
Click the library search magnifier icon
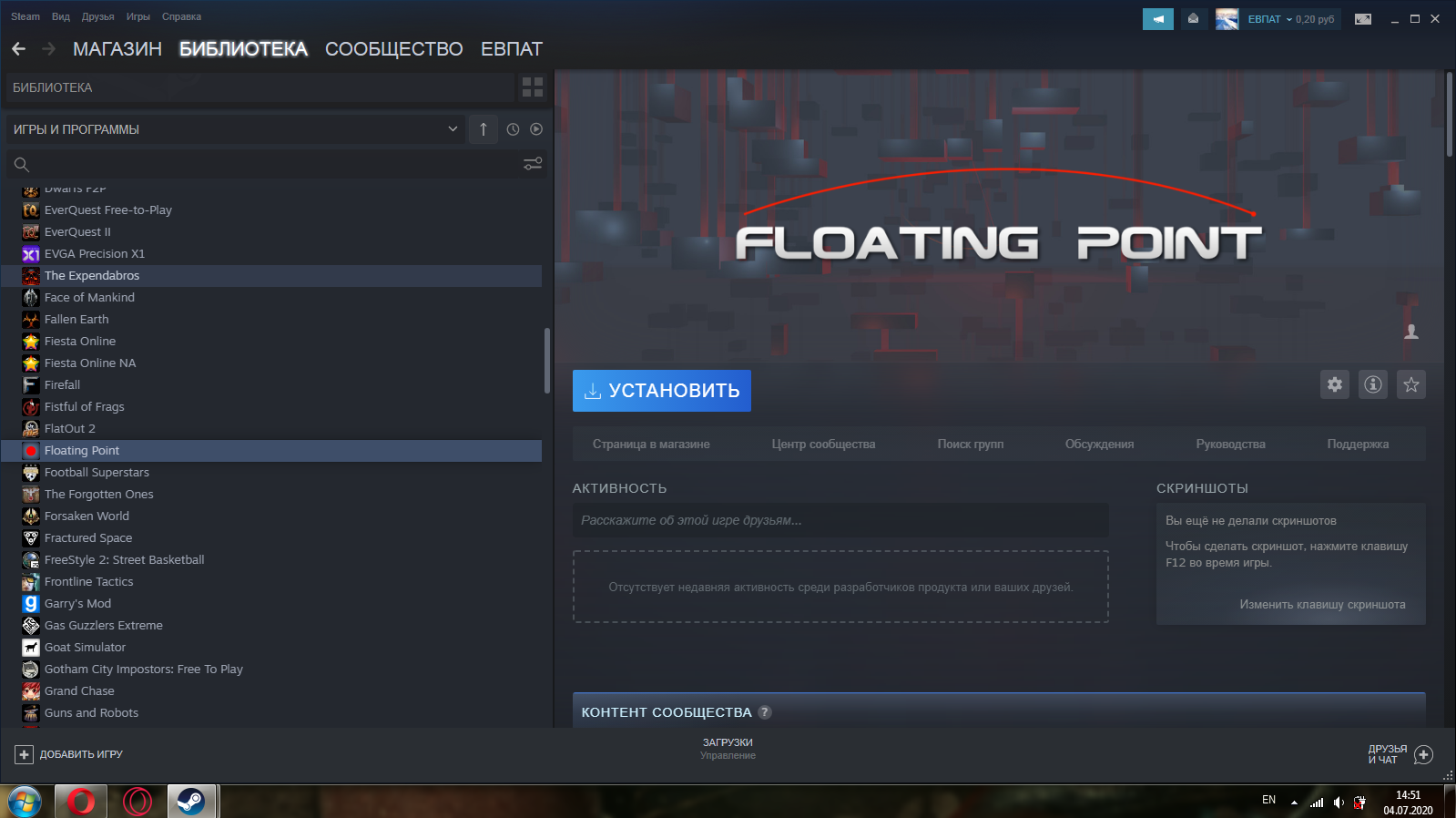point(22,165)
